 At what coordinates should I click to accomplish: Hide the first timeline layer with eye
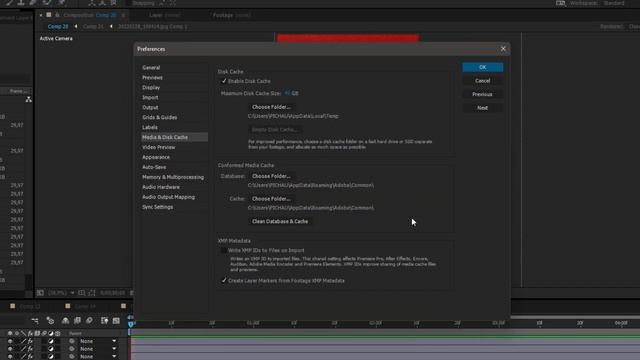(10, 341)
